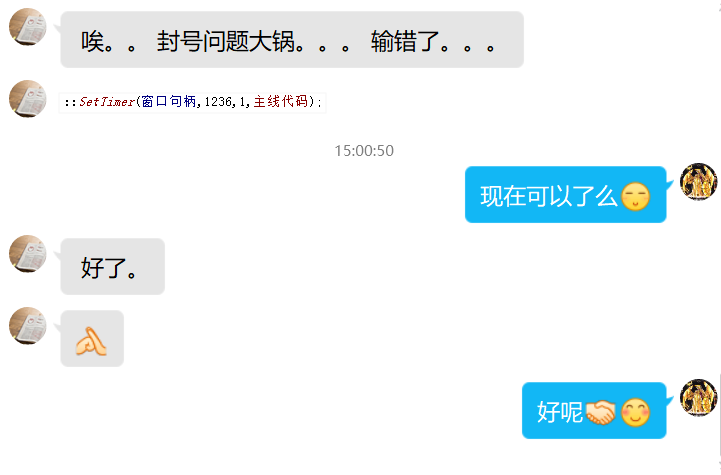The width and height of the screenshot is (721, 475).
Task: Click the contact avatar beside 好了。
Action: click(28, 254)
